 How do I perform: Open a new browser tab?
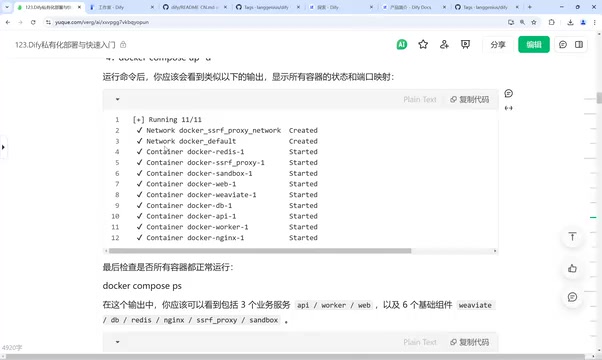tap(530, 7)
